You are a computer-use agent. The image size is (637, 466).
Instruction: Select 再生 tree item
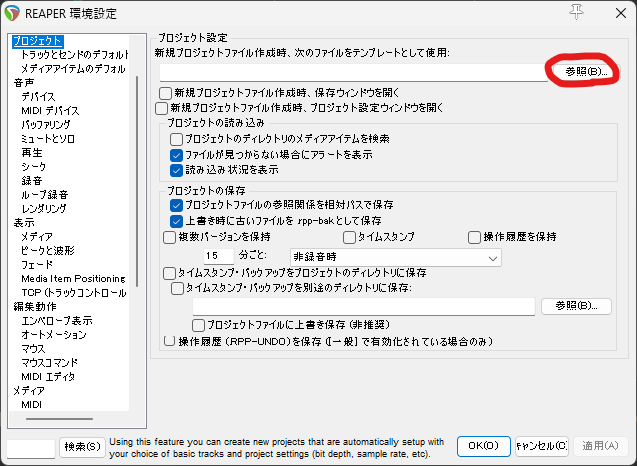(32, 153)
